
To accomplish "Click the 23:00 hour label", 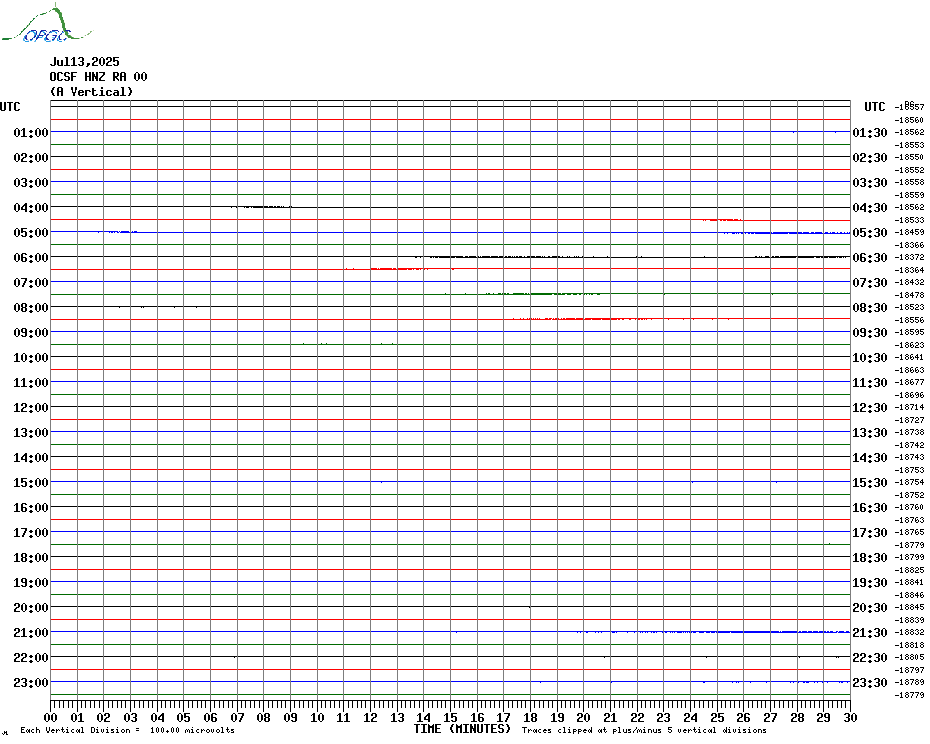I will pos(31,683).
